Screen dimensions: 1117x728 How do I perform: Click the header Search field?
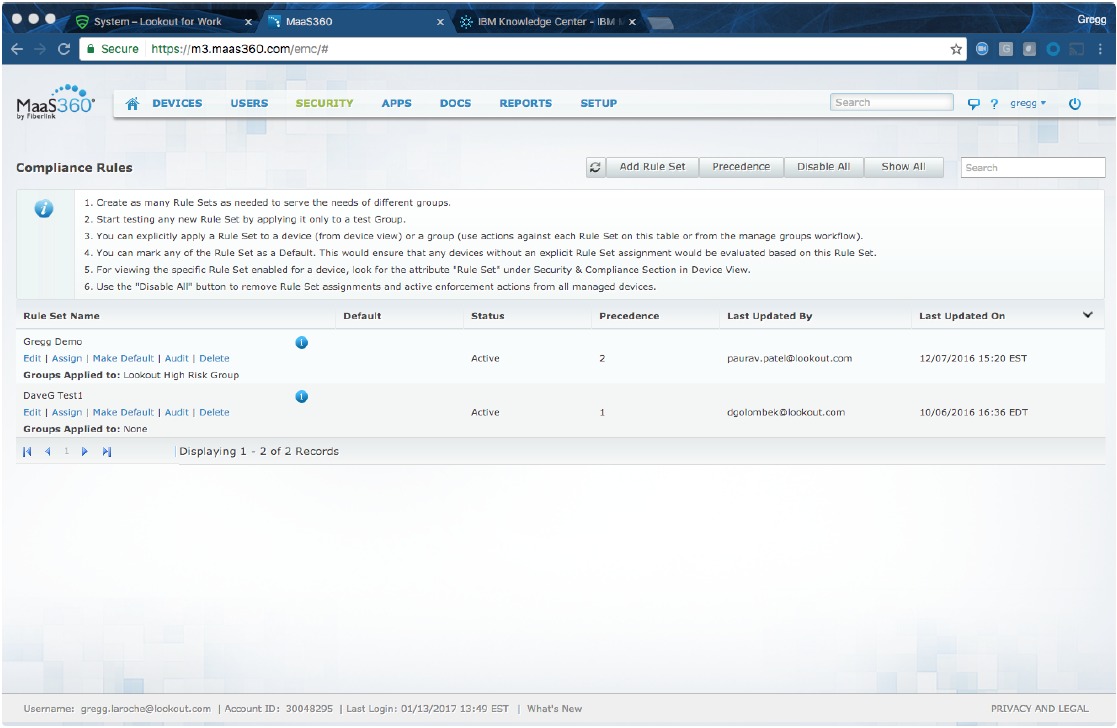pyautogui.click(x=891, y=103)
